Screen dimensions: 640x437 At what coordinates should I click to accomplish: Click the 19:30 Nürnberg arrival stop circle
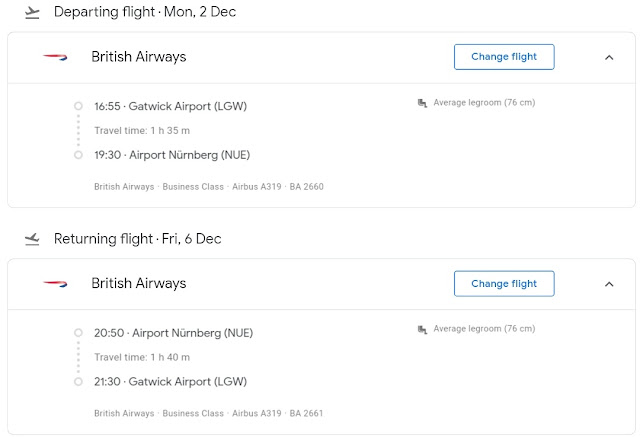coord(78,154)
